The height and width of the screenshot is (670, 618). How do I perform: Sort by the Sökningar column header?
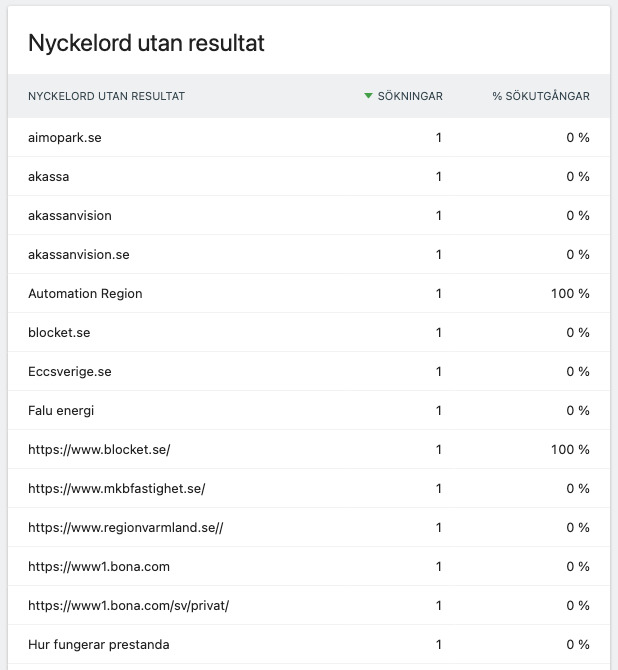[x=409, y=97]
